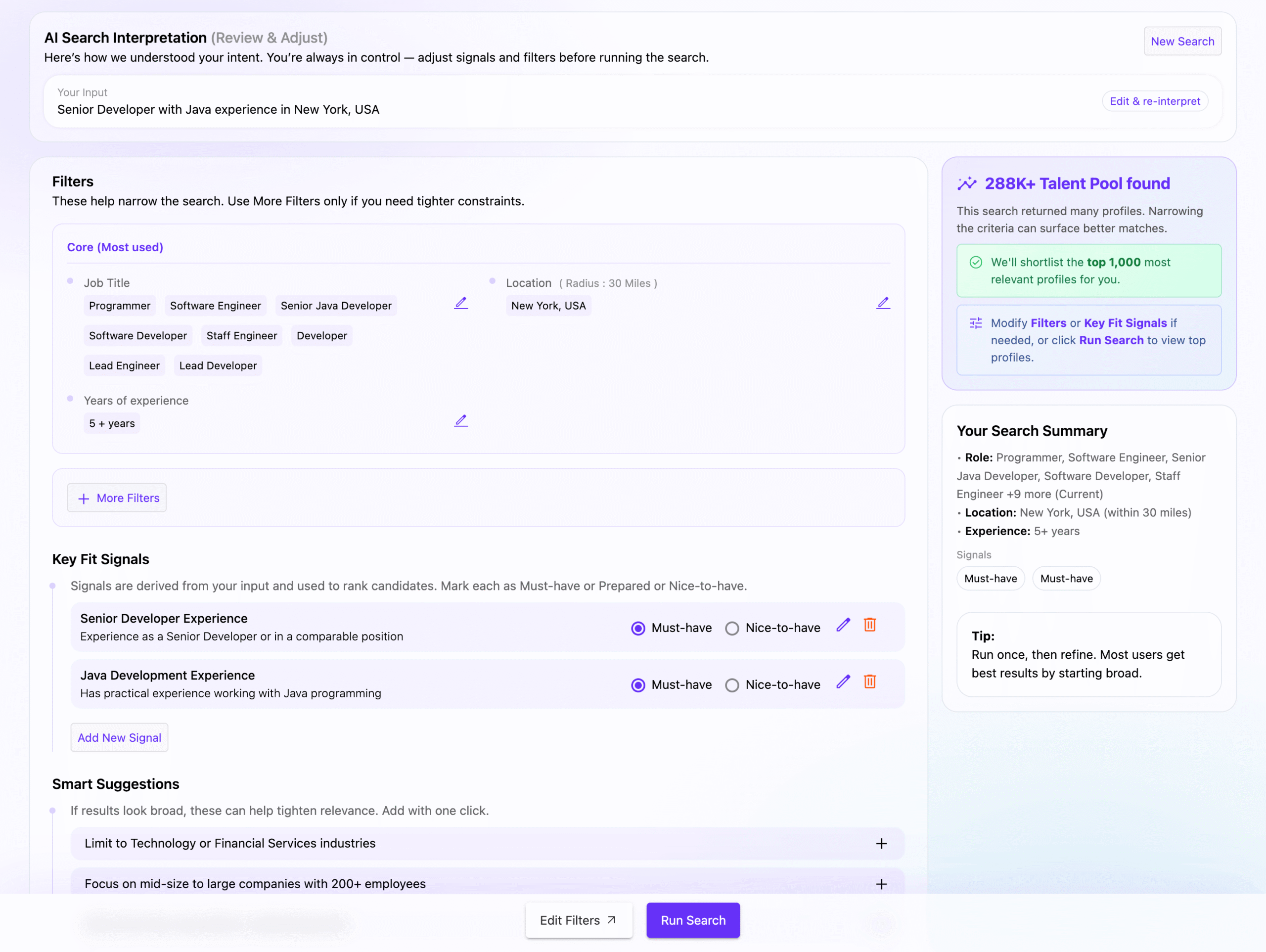The image size is (1266, 952).
Task: Select Must-have for Java Development Experience
Action: (637, 685)
